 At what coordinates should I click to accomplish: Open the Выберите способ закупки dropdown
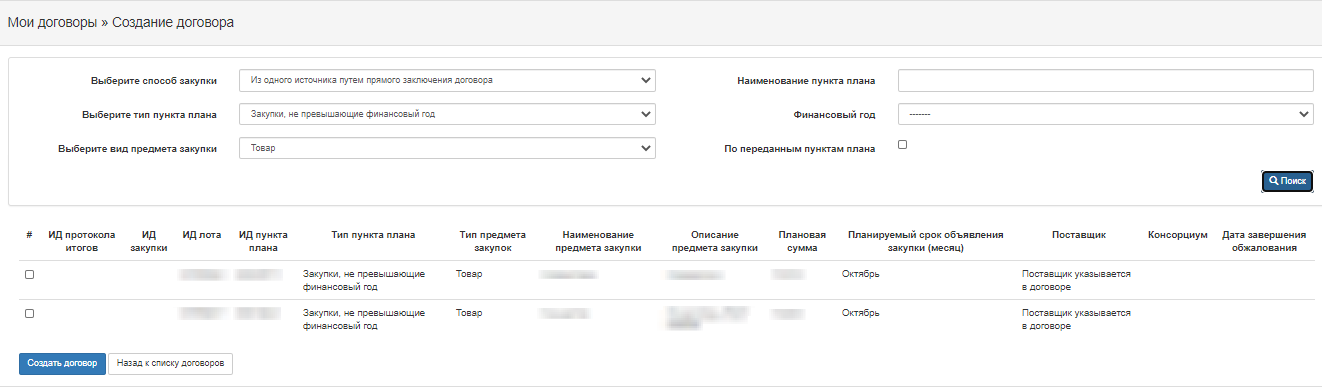[x=447, y=80]
